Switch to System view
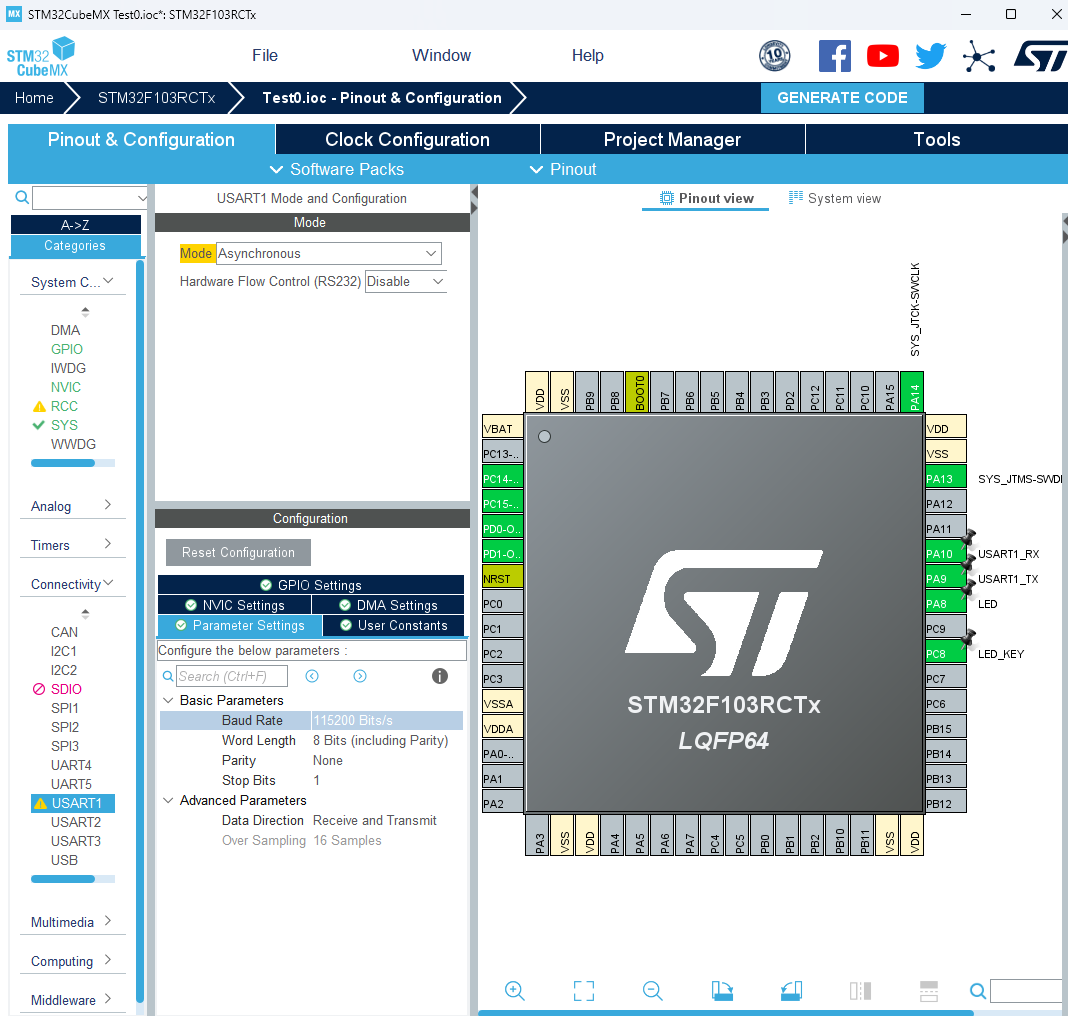This screenshot has height=1016, width=1068. [835, 198]
